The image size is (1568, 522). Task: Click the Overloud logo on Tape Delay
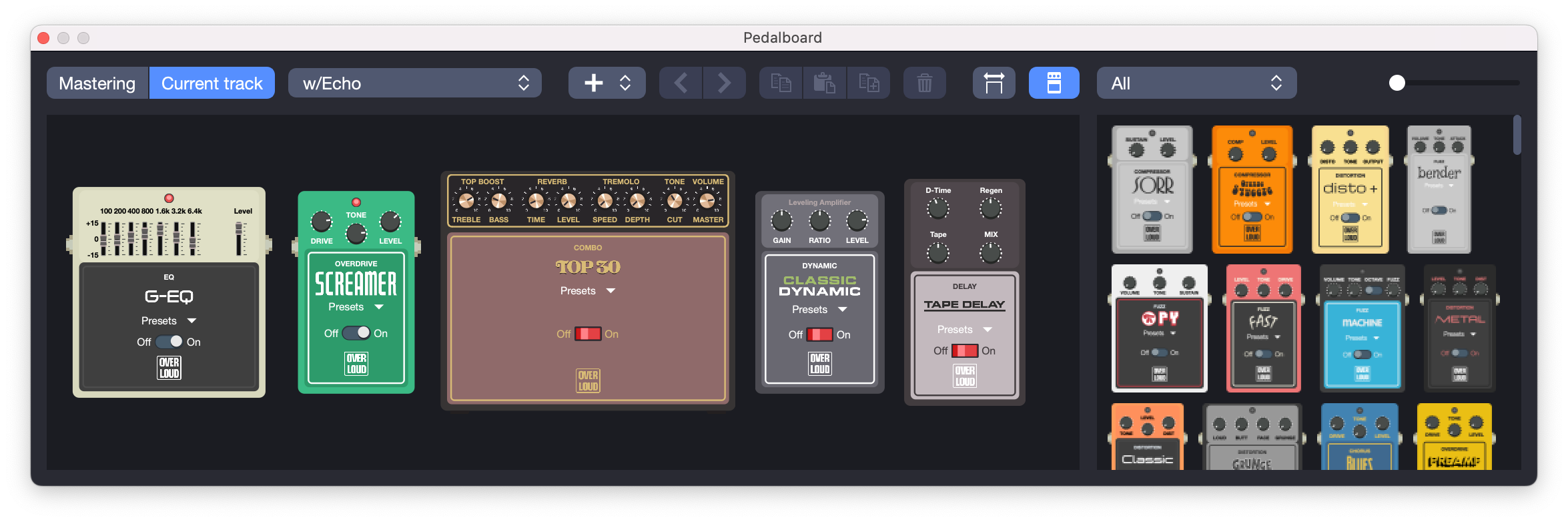click(965, 376)
